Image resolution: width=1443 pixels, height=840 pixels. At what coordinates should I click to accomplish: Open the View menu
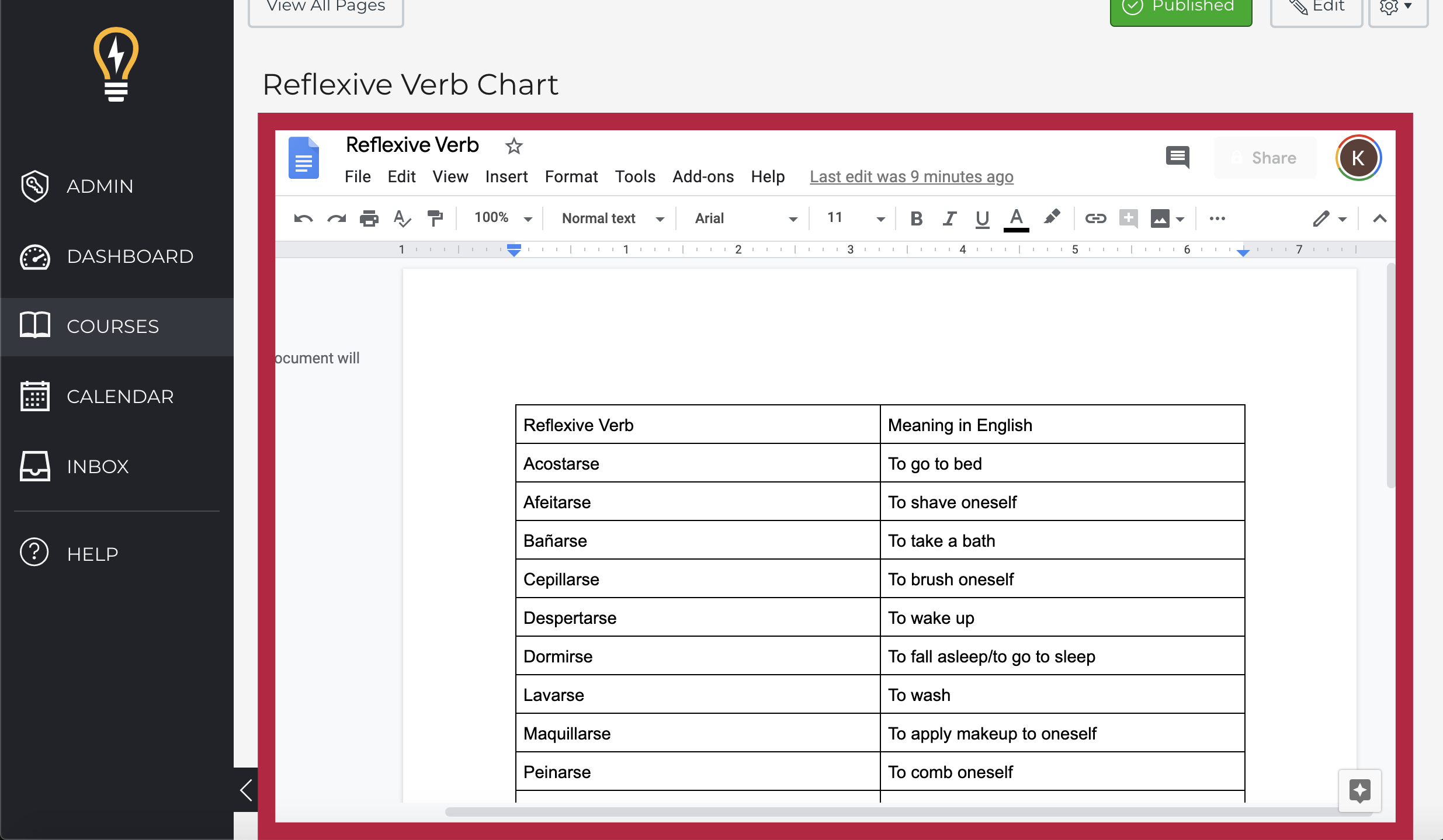[x=450, y=176]
